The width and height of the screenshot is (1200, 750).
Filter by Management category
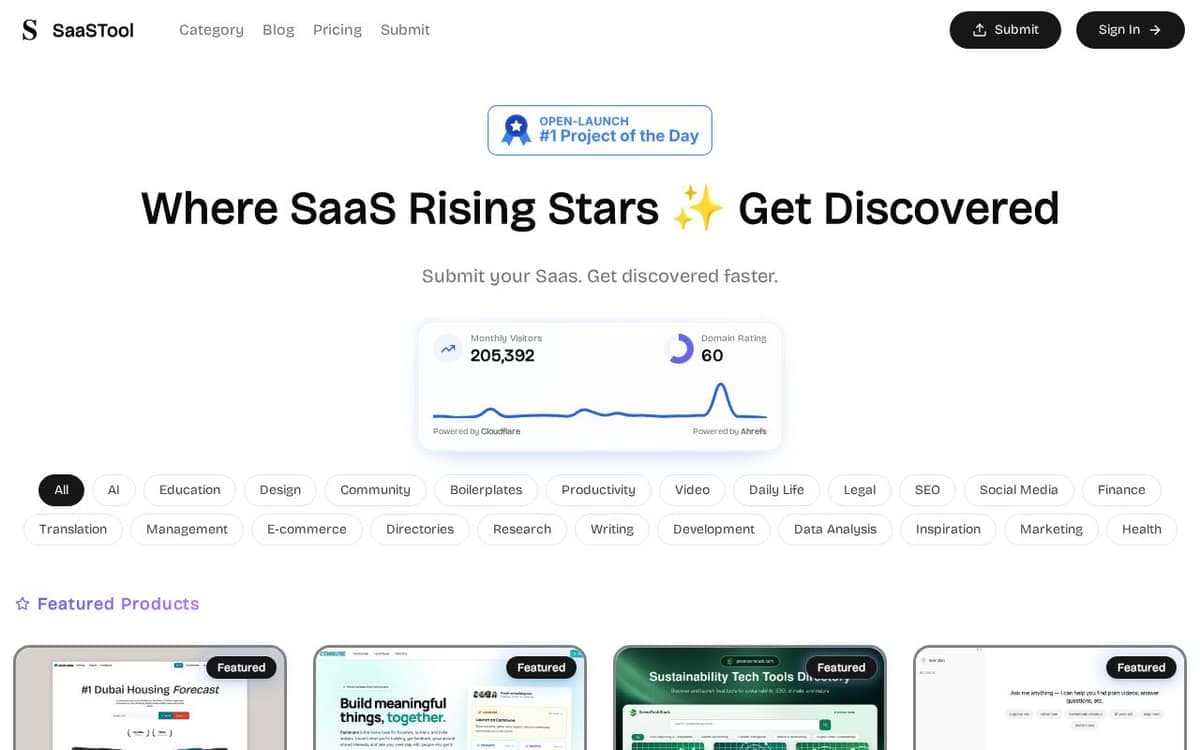tap(187, 529)
